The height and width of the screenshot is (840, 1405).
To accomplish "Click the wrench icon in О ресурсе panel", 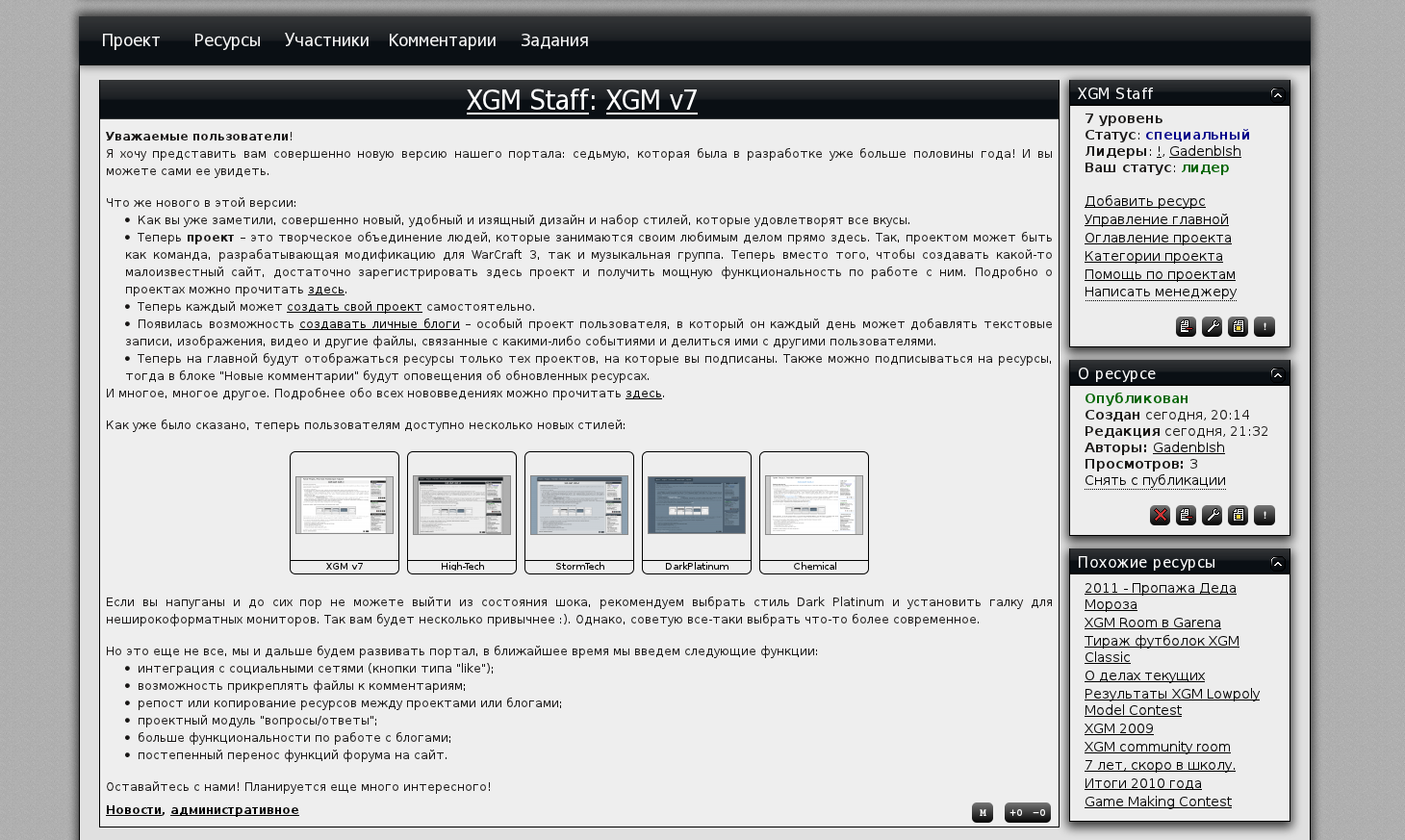I will click(1212, 516).
